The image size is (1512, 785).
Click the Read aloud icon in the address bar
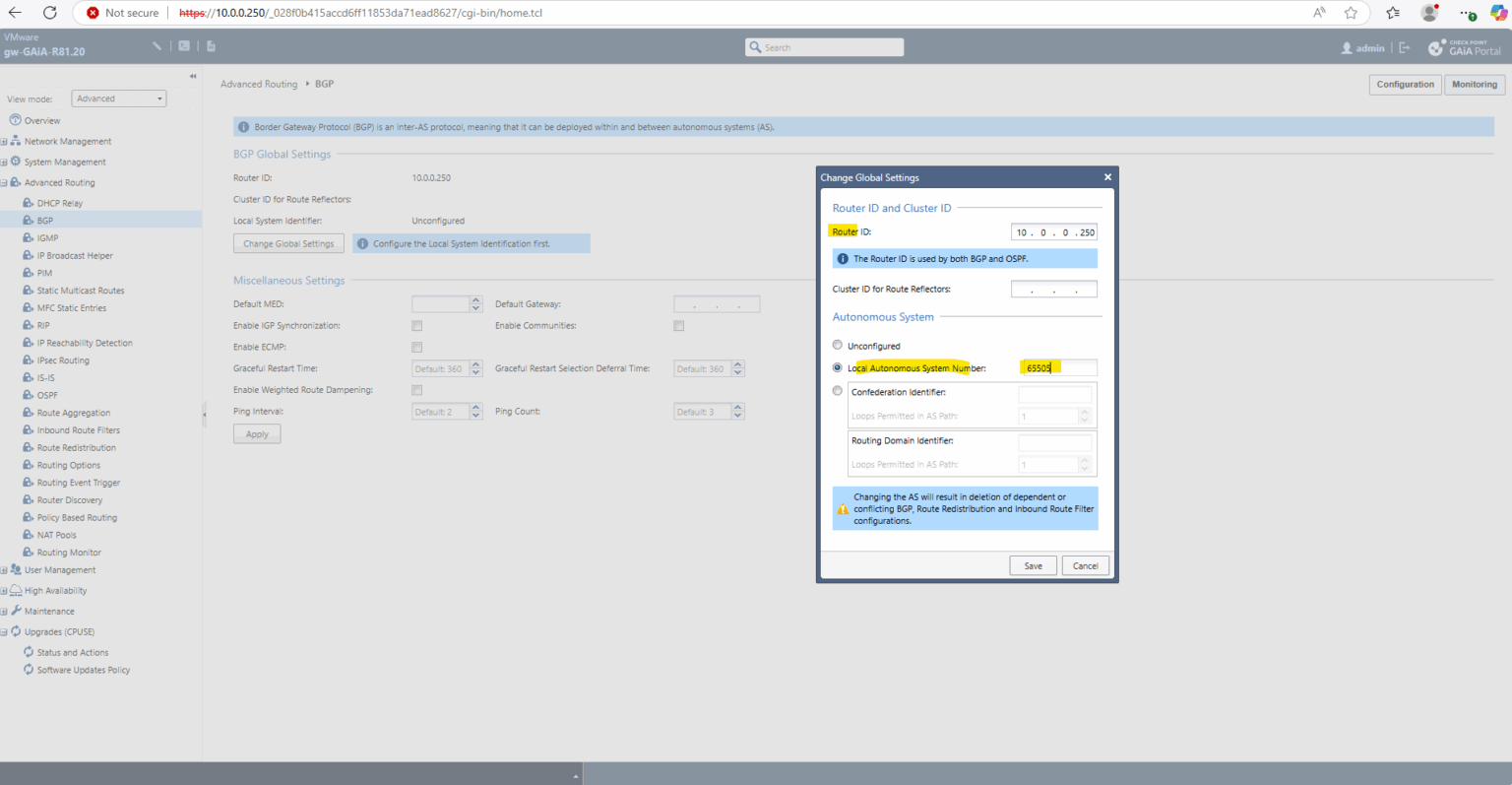(1319, 13)
